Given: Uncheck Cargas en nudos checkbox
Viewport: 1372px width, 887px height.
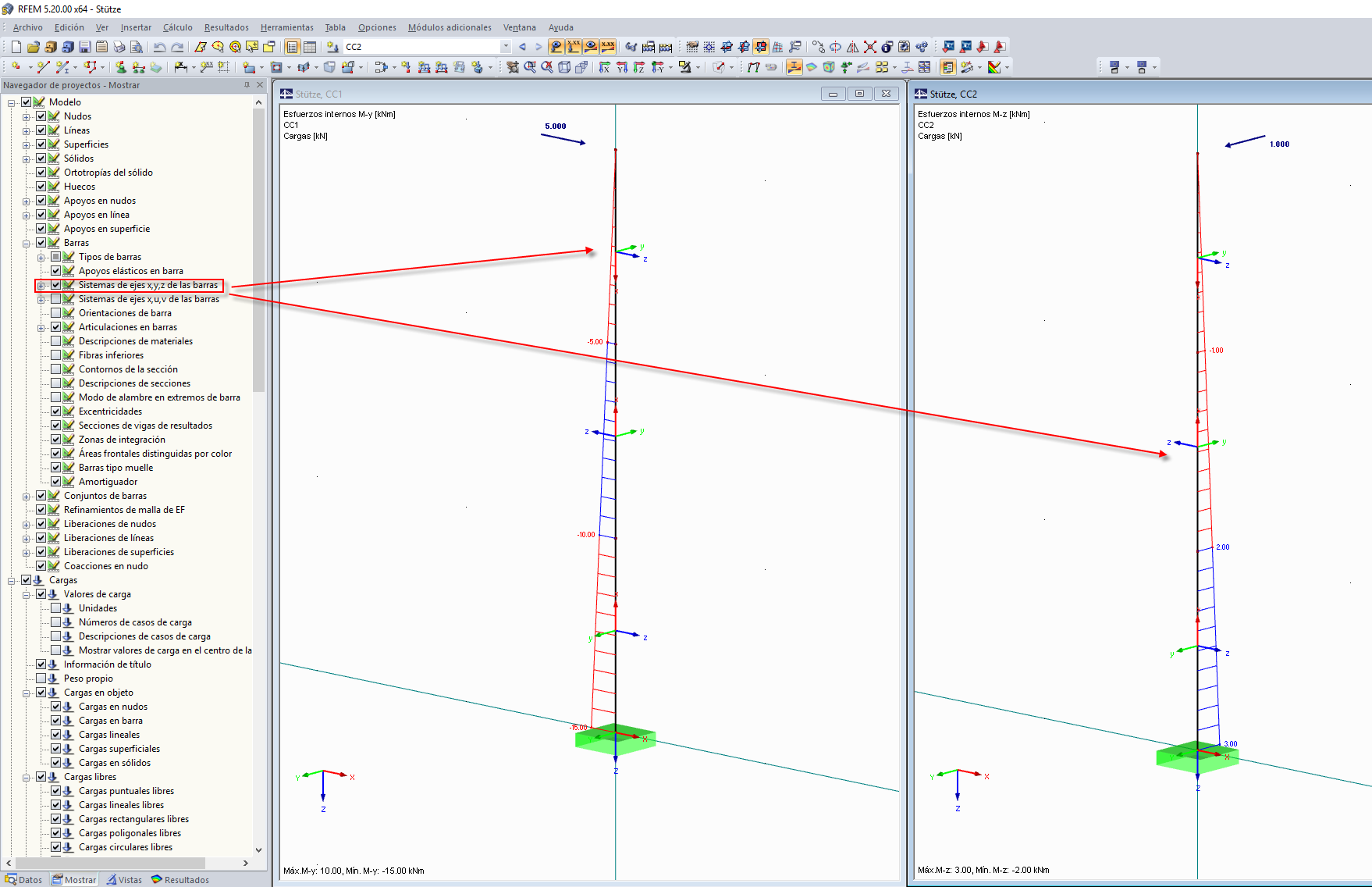Looking at the screenshot, I should pos(56,707).
